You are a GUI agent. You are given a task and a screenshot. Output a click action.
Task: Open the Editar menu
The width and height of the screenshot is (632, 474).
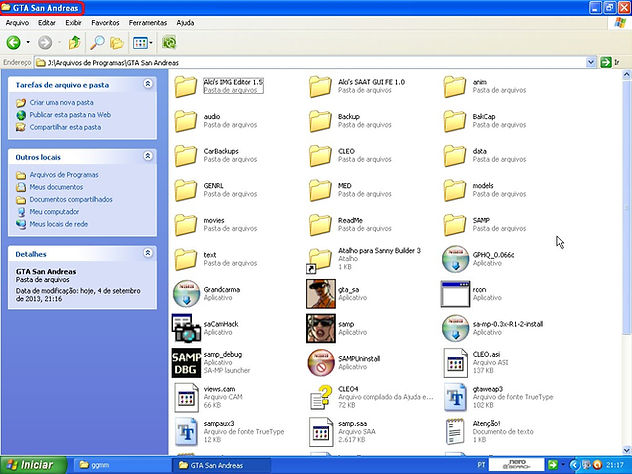point(47,23)
